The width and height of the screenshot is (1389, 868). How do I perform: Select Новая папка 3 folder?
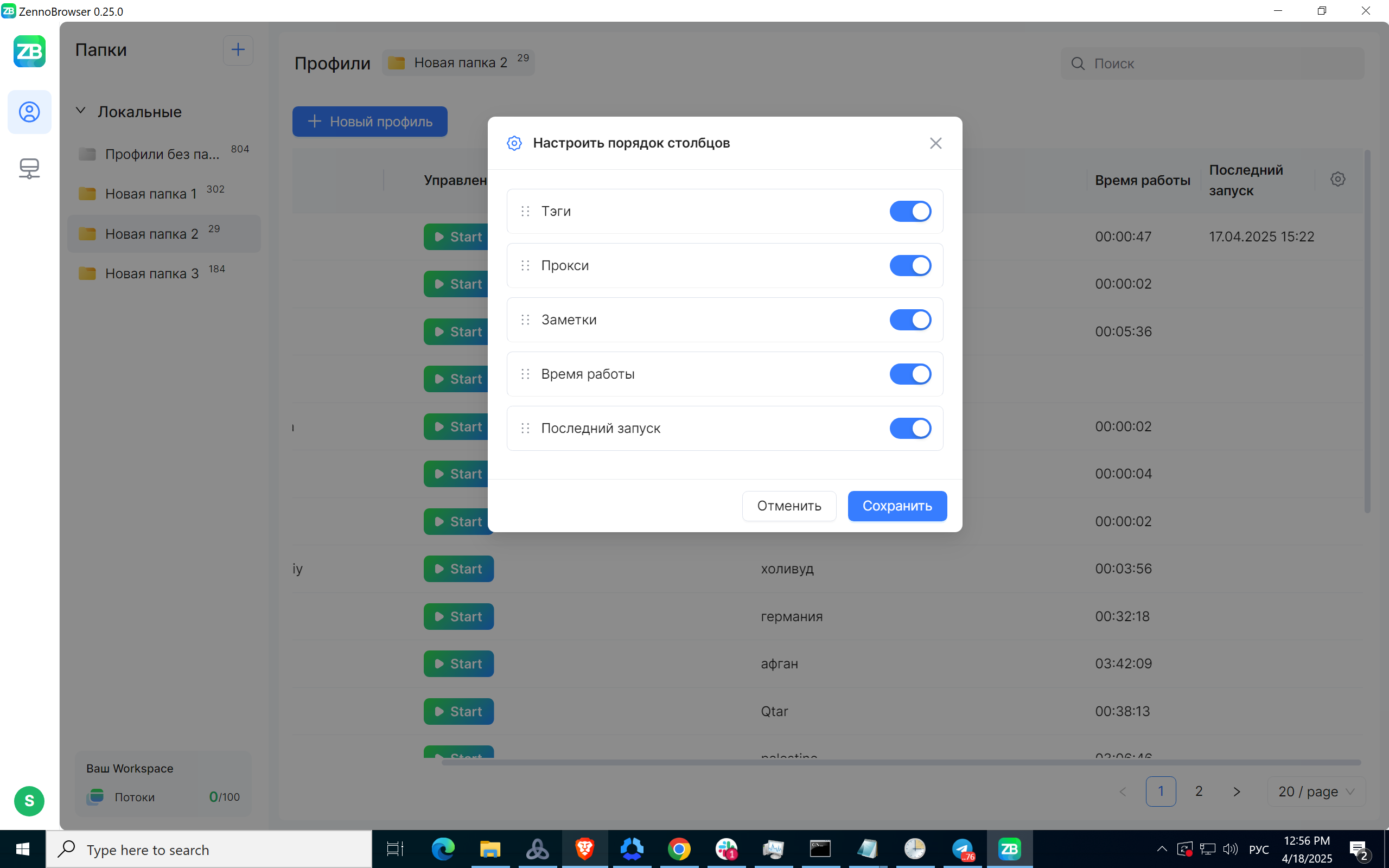(152, 274)
